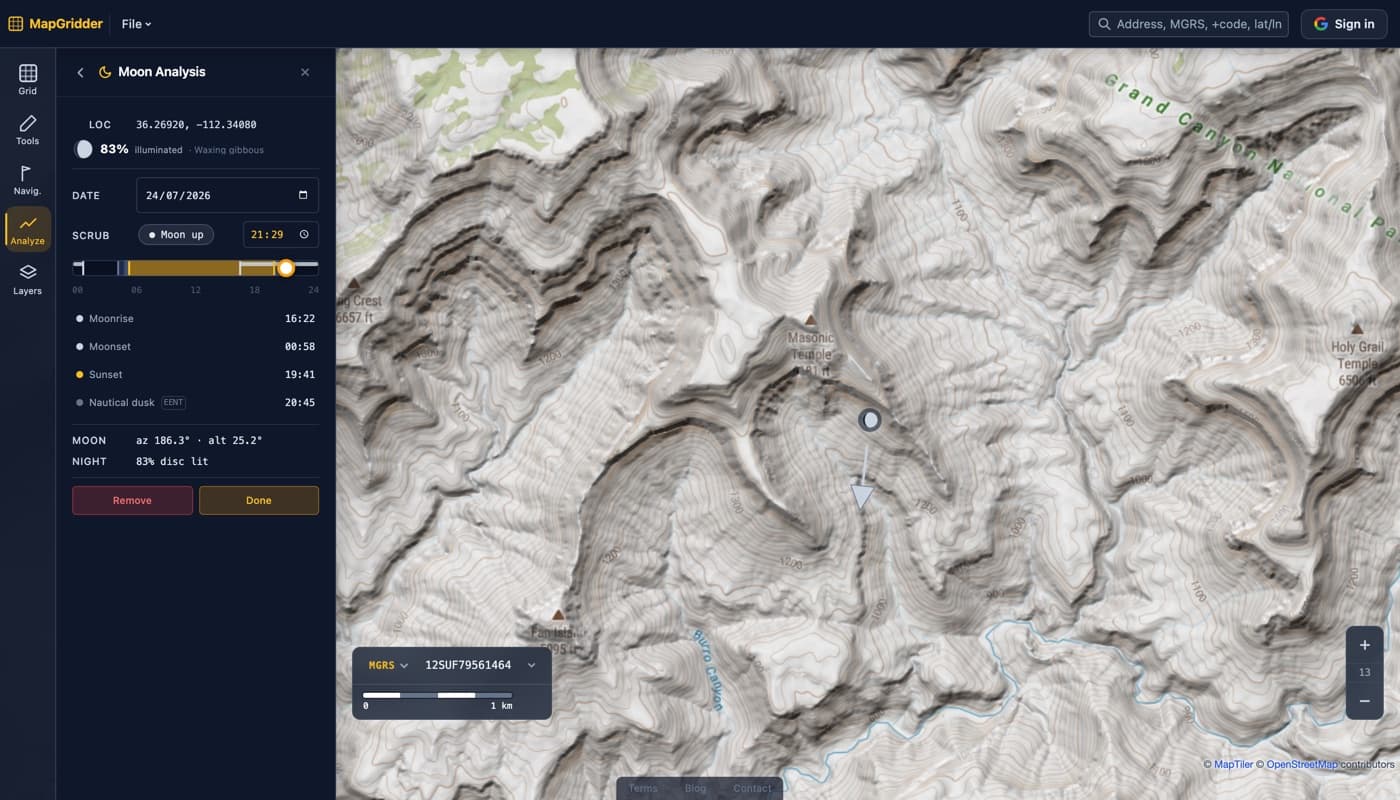The height and width of the screenshot is (800, 1400).
Task: Select the Moonset 00:58 row
Action: click(195, 346)
